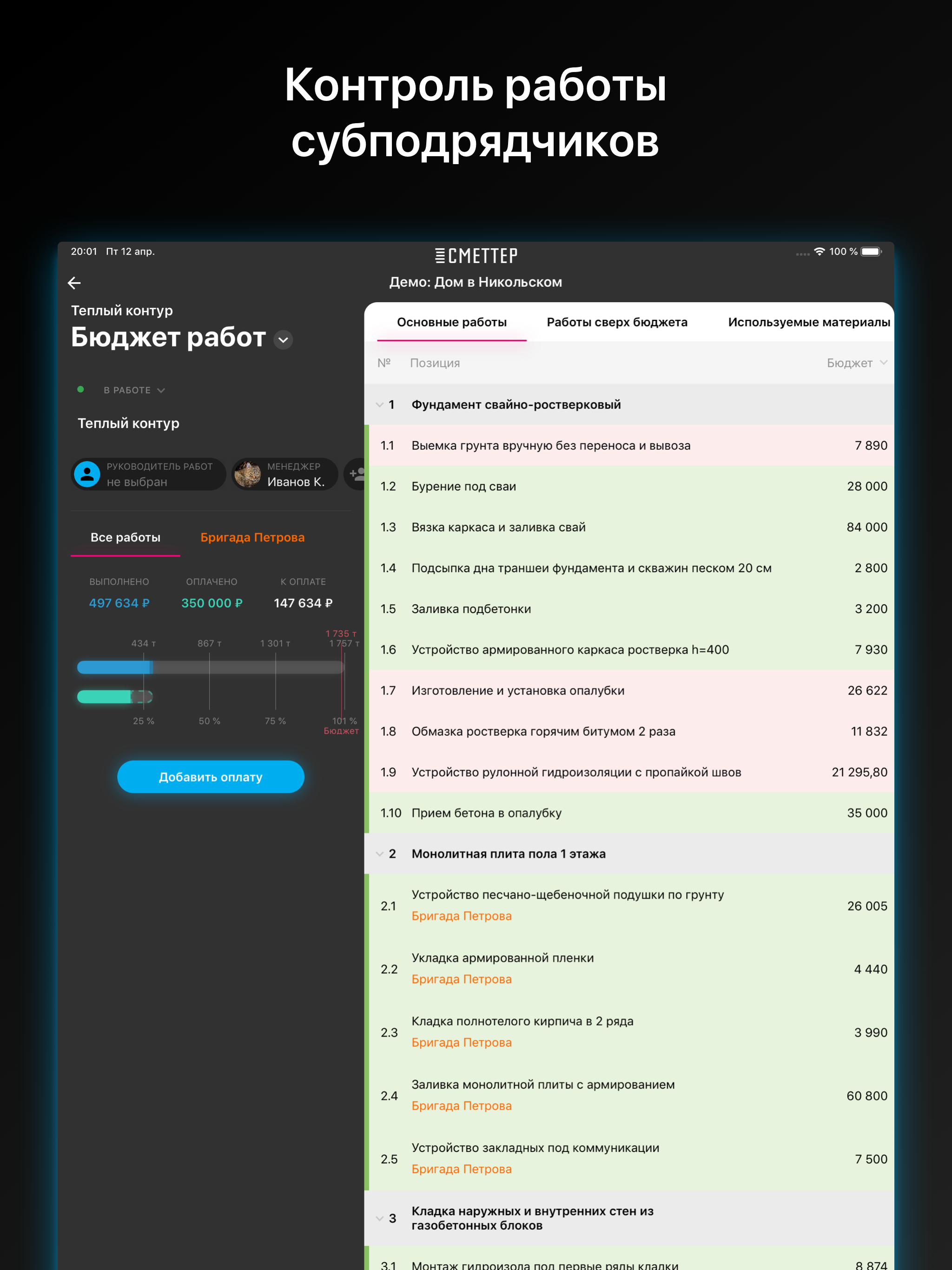
Task: Select row 1.7 Изготовление и установка опалубки
Action: 629,691
